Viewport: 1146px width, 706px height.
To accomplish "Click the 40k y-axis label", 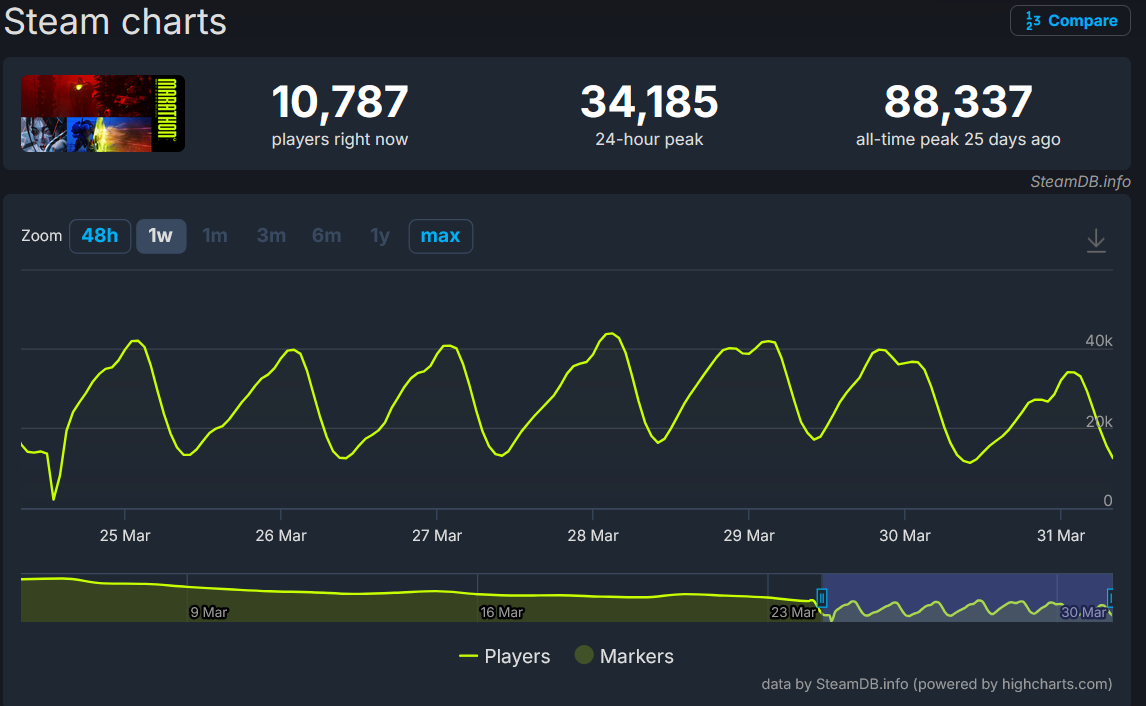I will click(1098, 341).
